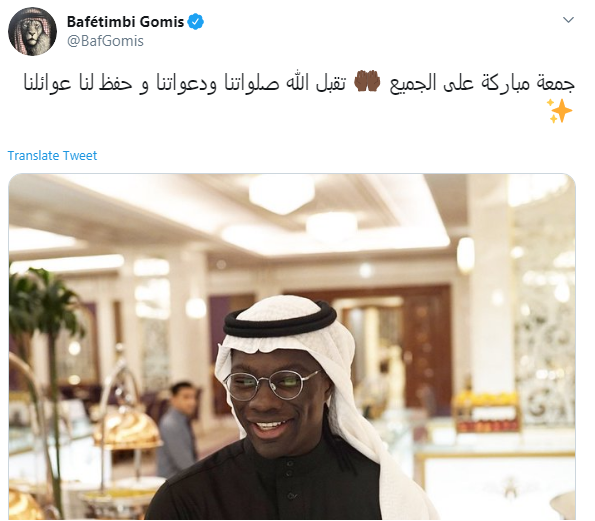Click the Translate Tweet link
The width and height of the screenshot is (595, 521).
(52, 156)
